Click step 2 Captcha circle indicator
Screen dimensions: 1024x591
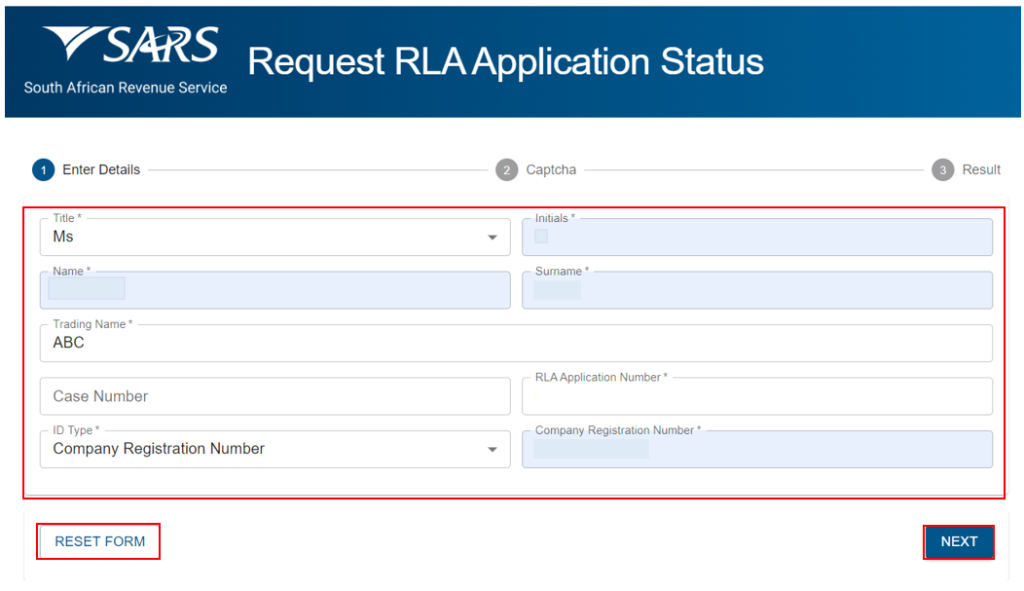(507, 170)
